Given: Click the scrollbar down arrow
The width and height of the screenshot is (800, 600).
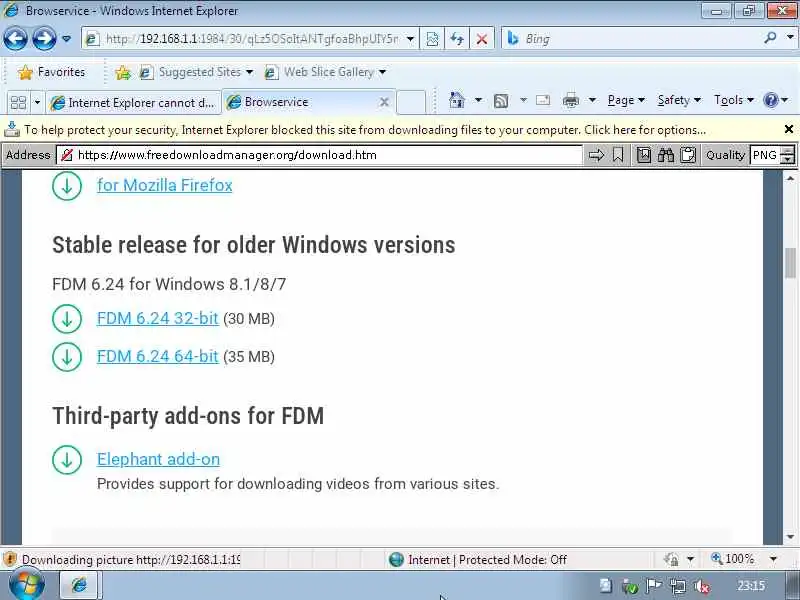Looking at the screenshot, I should tap(791, 537).
